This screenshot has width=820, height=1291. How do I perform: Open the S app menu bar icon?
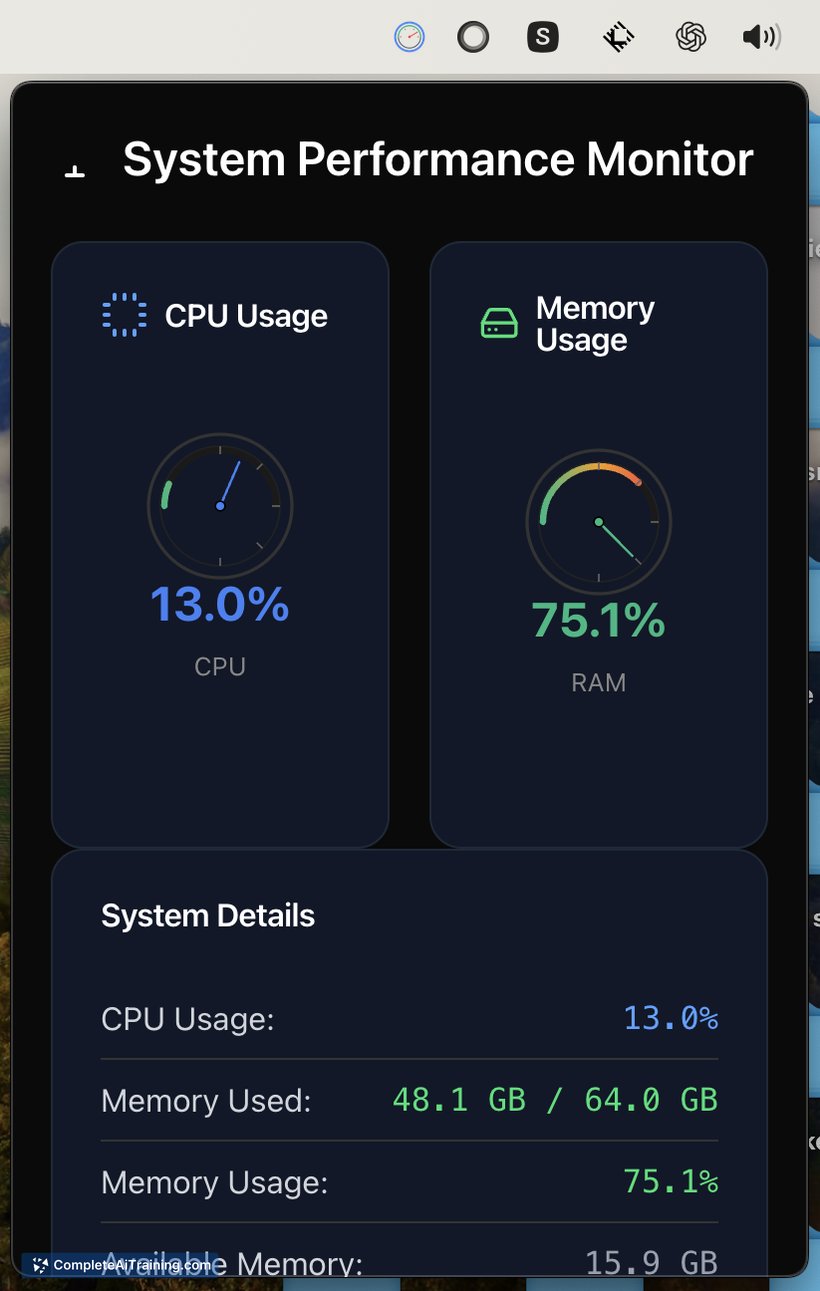(x=543, y=38)
